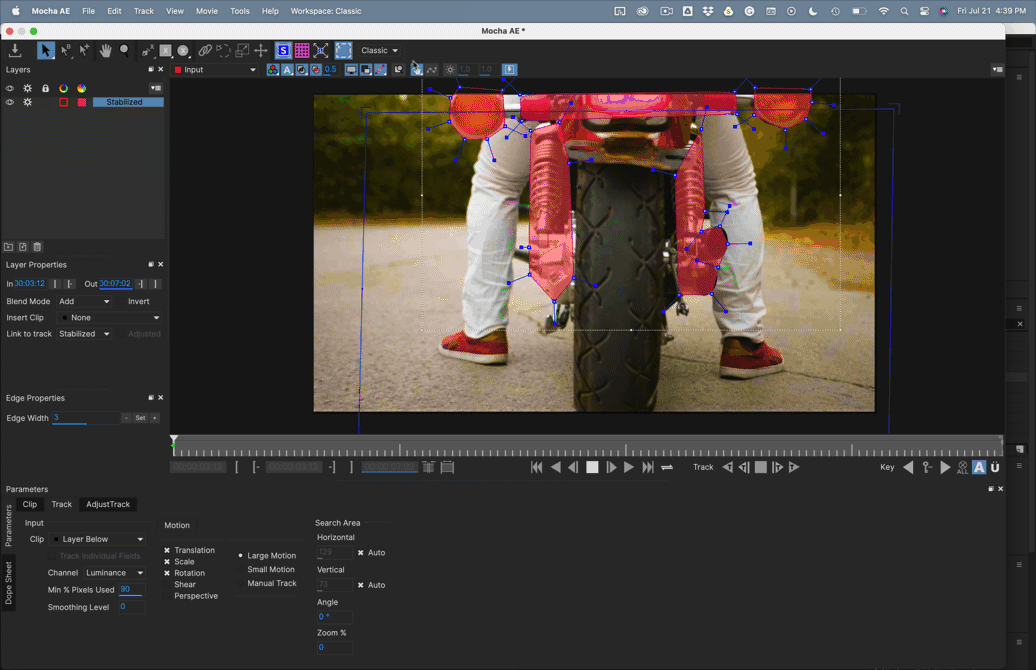
Task: Click the Delete All keyframes icon
Action: (x=962, y=467)
